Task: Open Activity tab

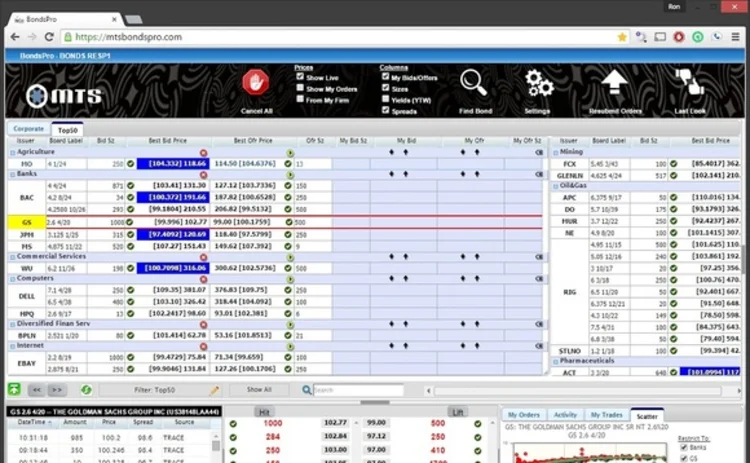Action: [565, 415]
